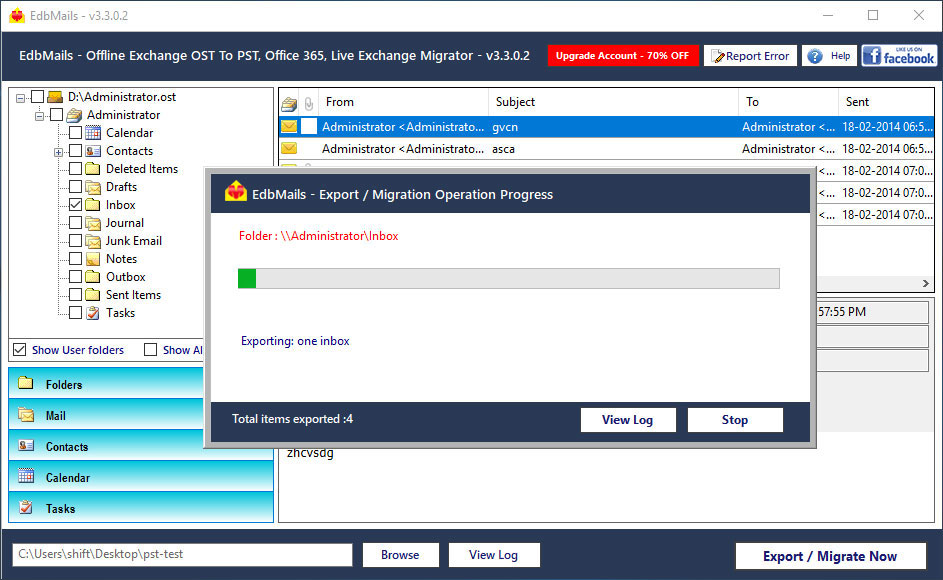Click the output path input field
Screen dimensions: 943x580
click(x=180, y=555)
